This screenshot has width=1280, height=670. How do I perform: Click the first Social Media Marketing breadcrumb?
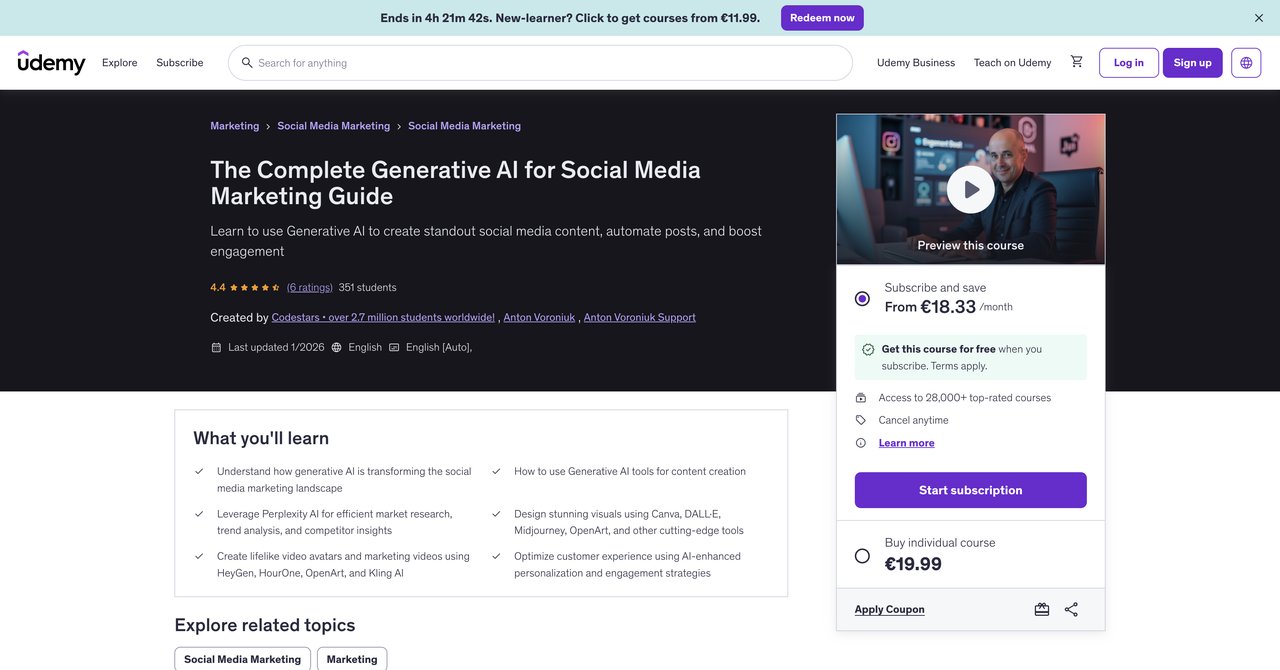click(x=334, y=126)
